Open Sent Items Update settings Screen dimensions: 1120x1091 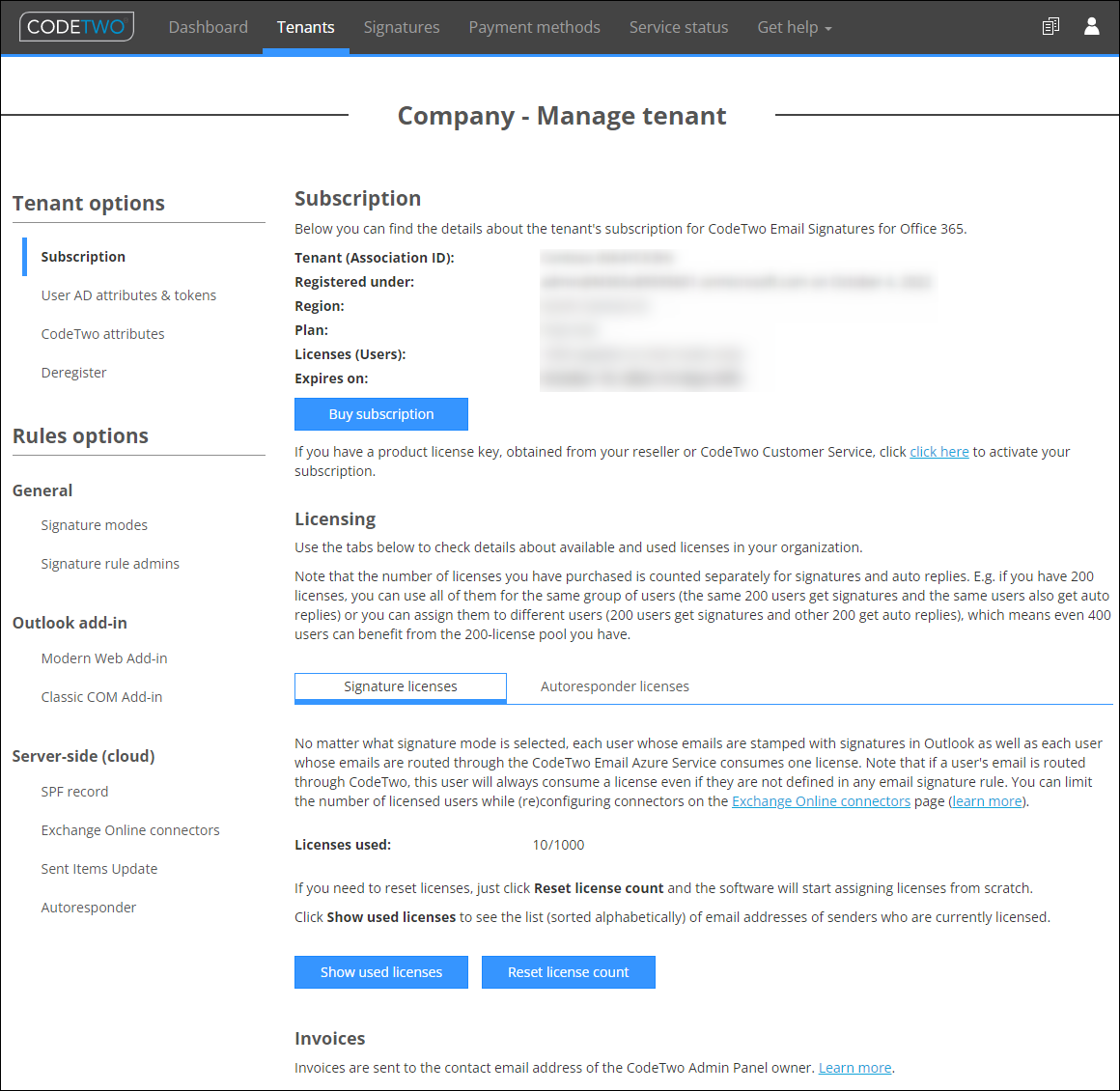(99, 869)
